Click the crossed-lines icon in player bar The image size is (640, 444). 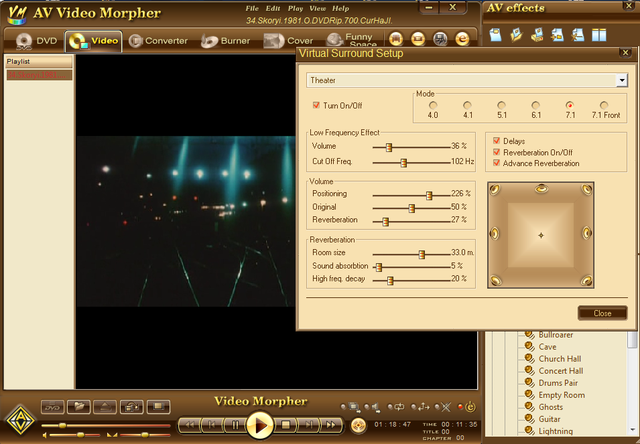tap(446, 407)
